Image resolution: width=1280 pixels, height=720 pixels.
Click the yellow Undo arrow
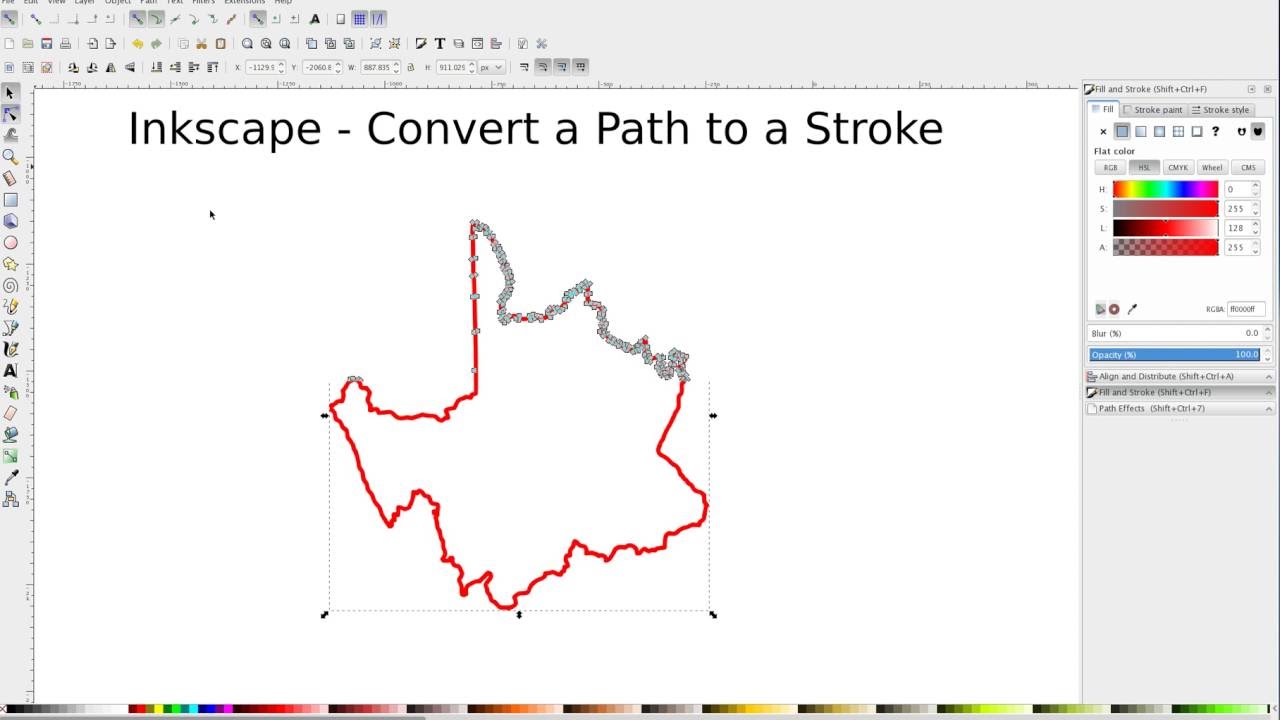[137, 44]
